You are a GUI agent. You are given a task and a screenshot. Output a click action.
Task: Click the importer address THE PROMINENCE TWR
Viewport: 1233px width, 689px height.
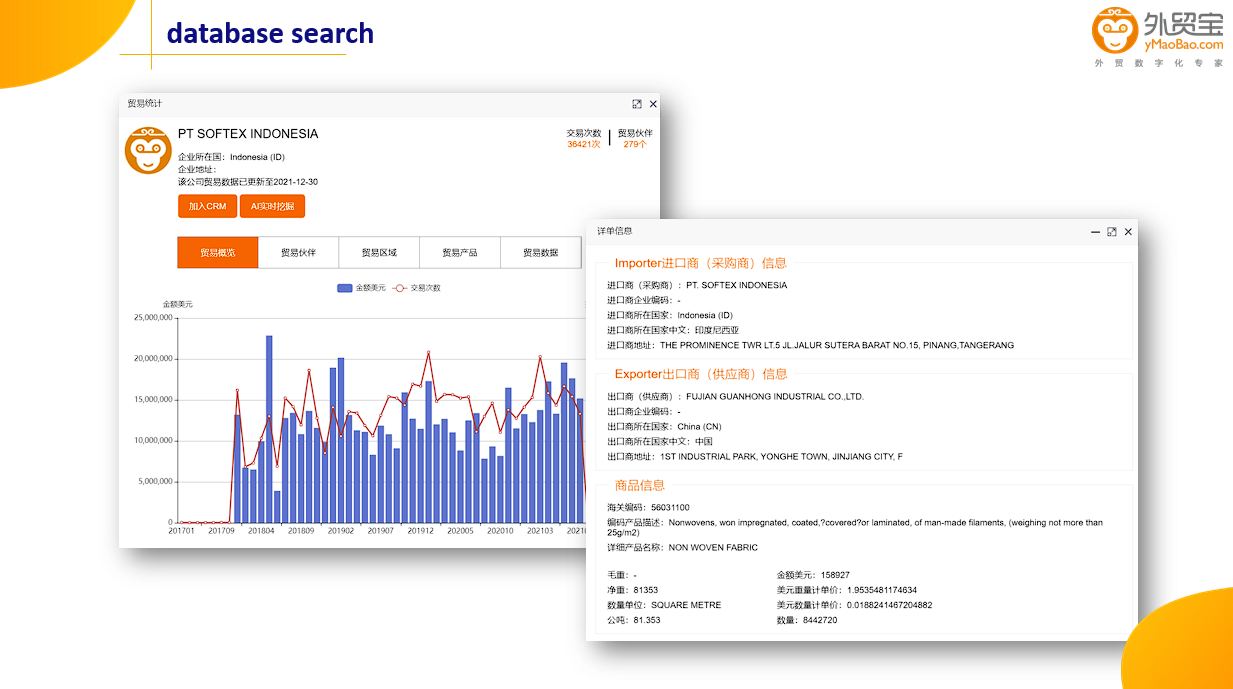click(837, 345)
